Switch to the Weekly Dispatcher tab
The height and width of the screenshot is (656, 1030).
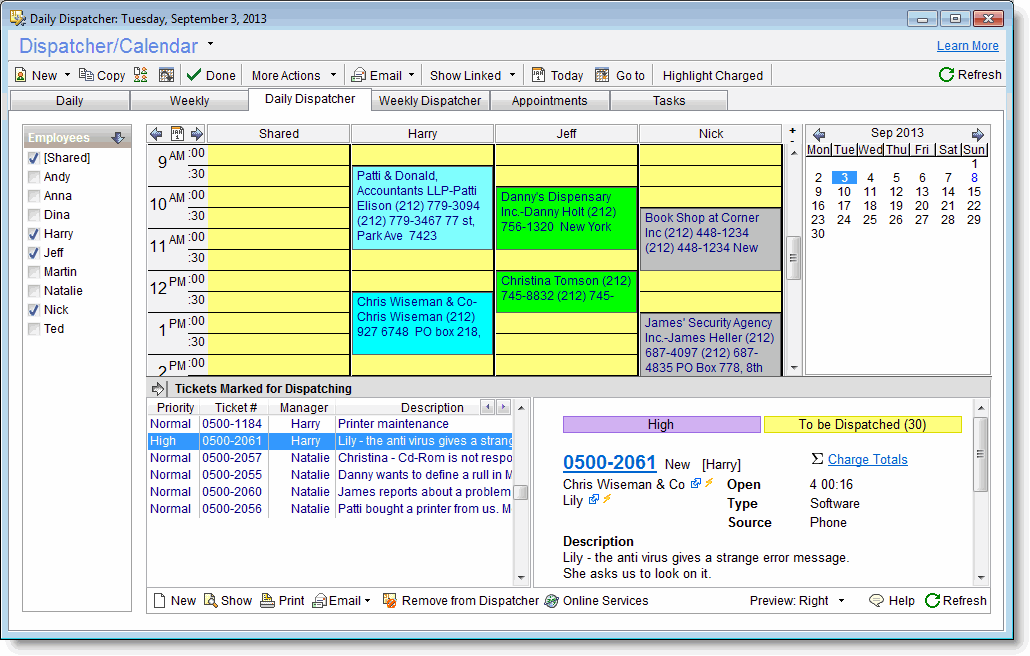point(430,101)
